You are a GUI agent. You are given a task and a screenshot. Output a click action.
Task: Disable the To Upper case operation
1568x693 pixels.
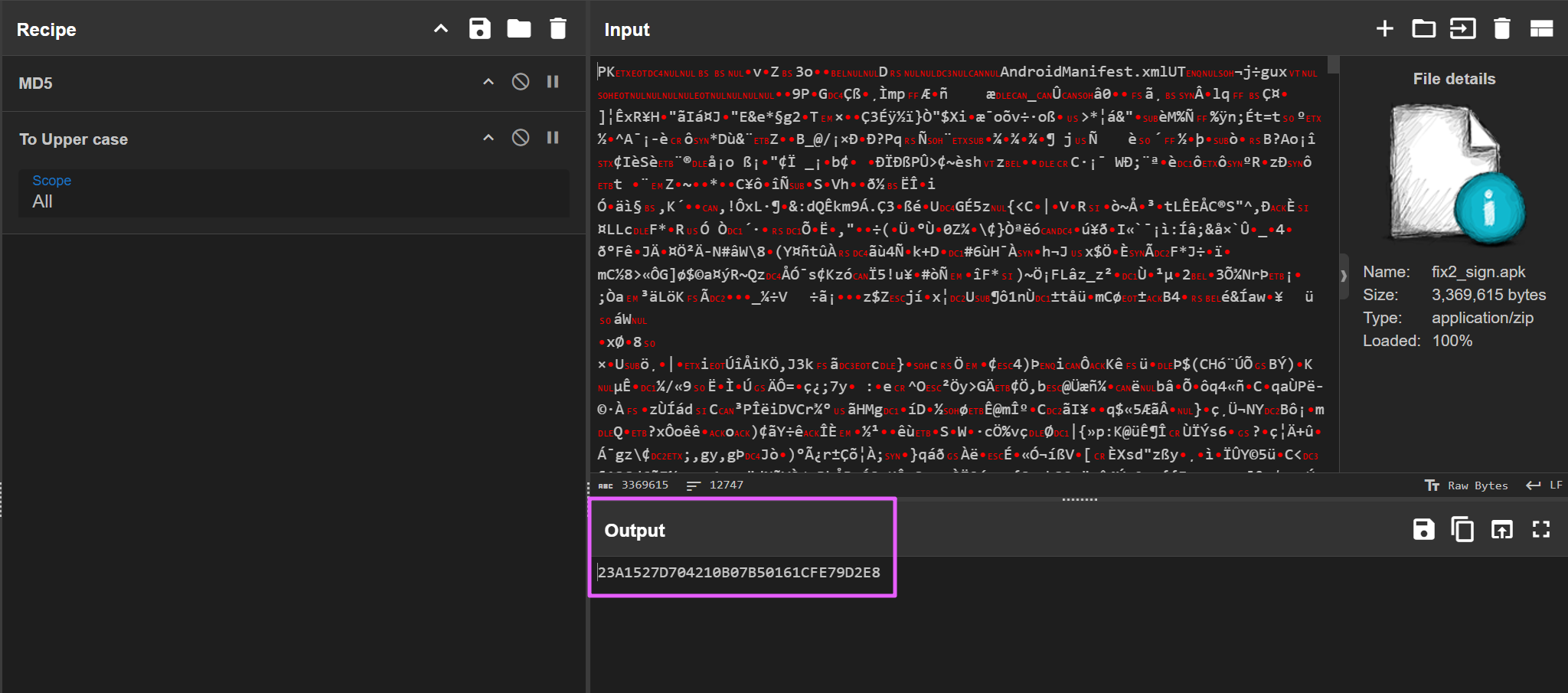[521, 138]
